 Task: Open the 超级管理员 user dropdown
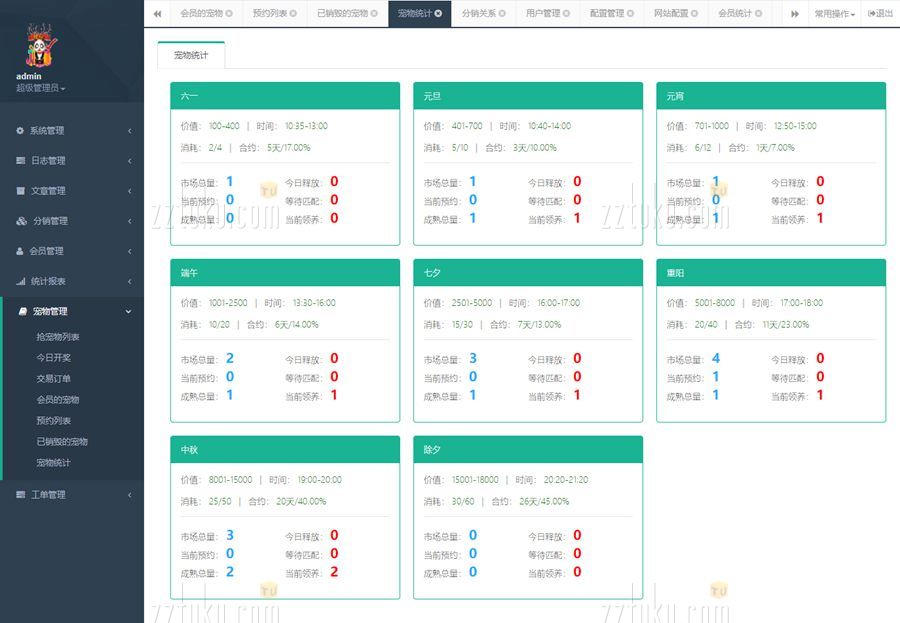pos(41,88)
